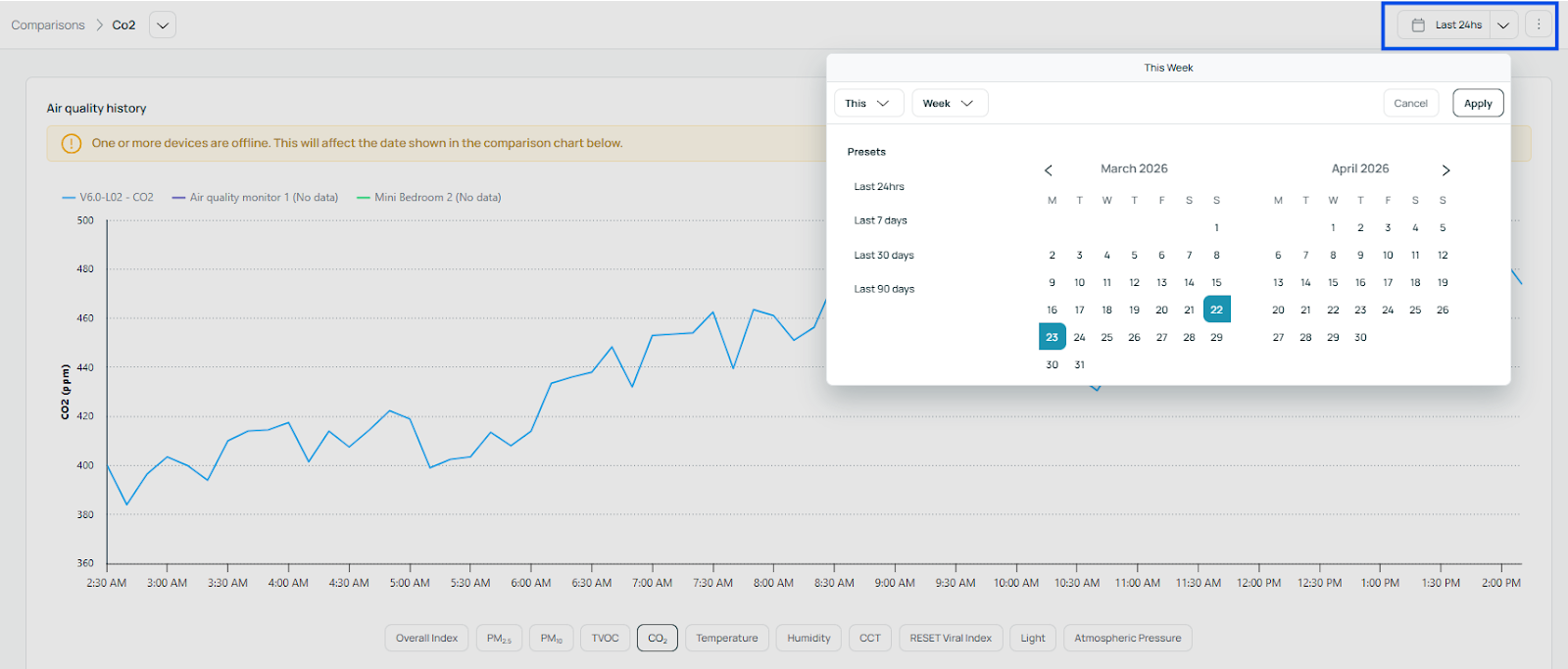This screenshot has height=669, width=1568.
Task: Open the 'Week' unit dropdown
Action: pos(949,104)
